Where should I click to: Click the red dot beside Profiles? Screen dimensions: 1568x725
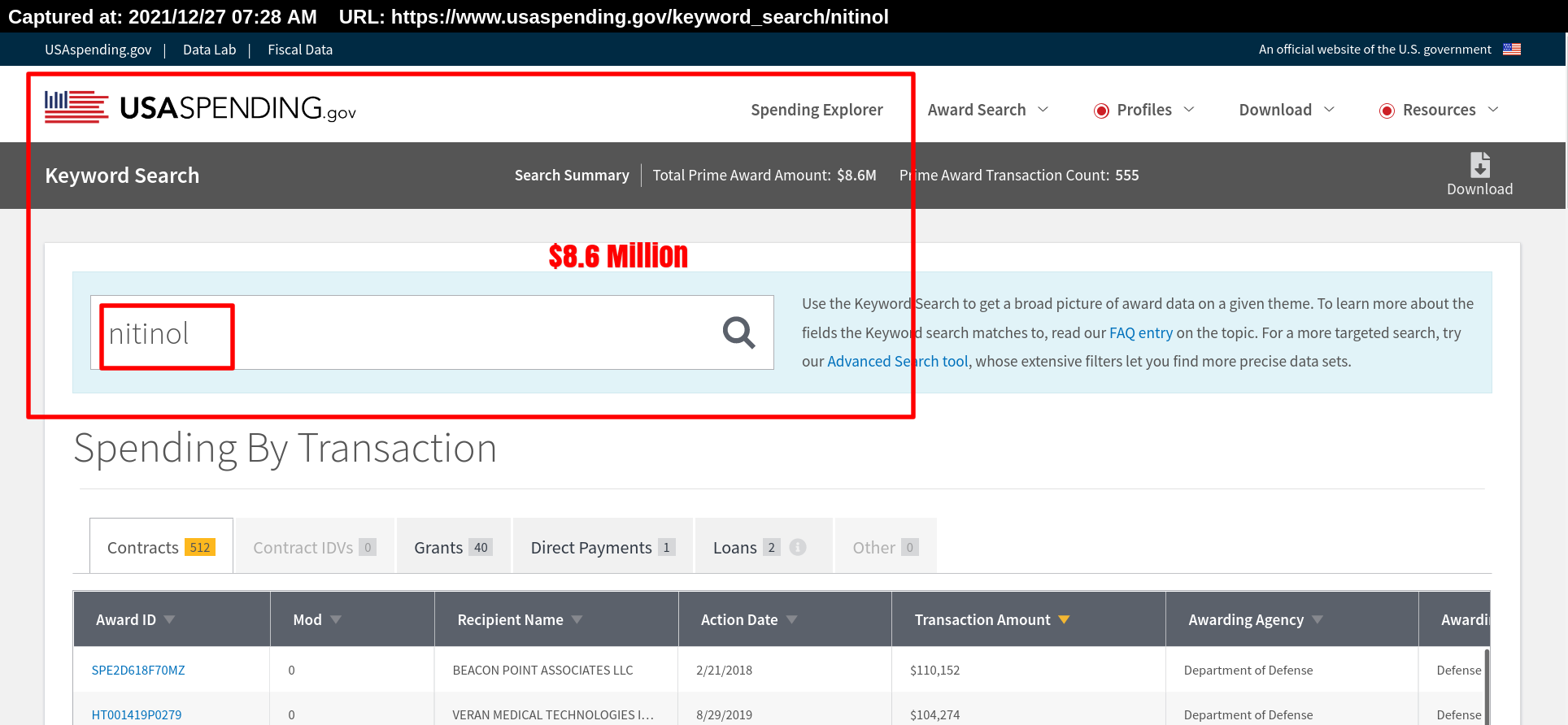pyautogui.click(x=1101, y=111)
